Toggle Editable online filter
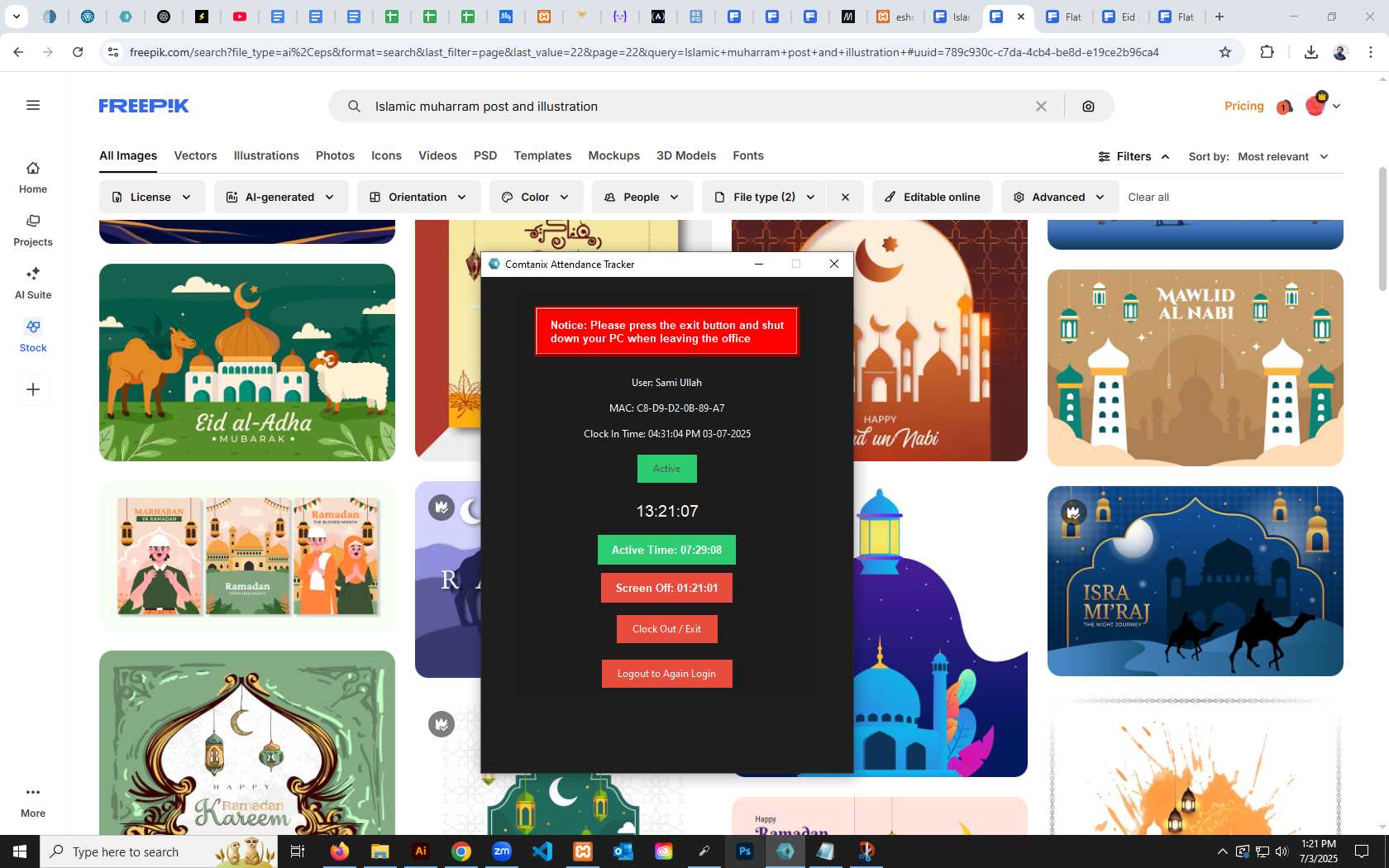Viewport: 1389px width, 868px height. pyautogui.click(x=932, y=197)
